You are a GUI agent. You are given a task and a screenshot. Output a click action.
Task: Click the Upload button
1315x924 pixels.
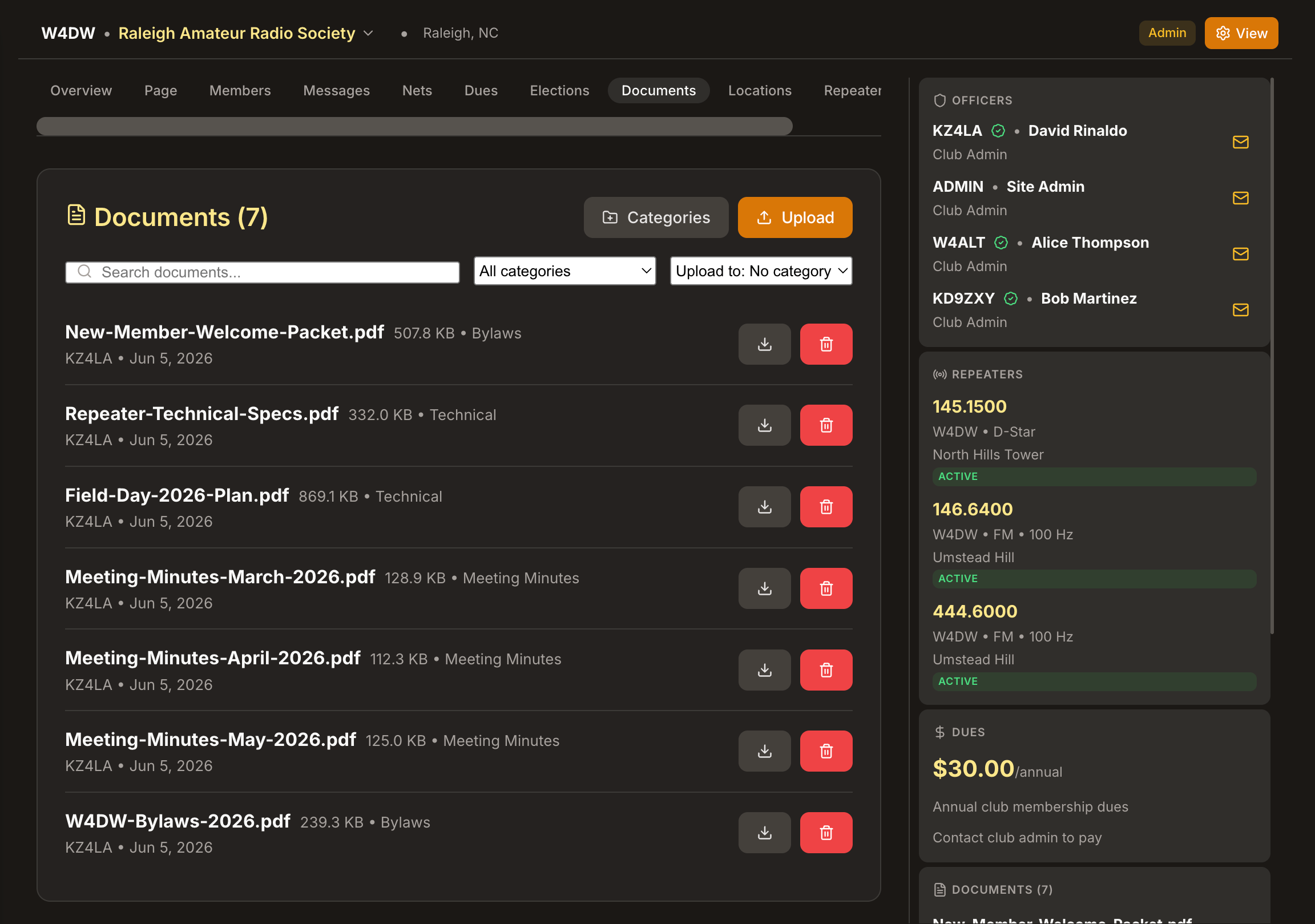click(x=794, y=217)
